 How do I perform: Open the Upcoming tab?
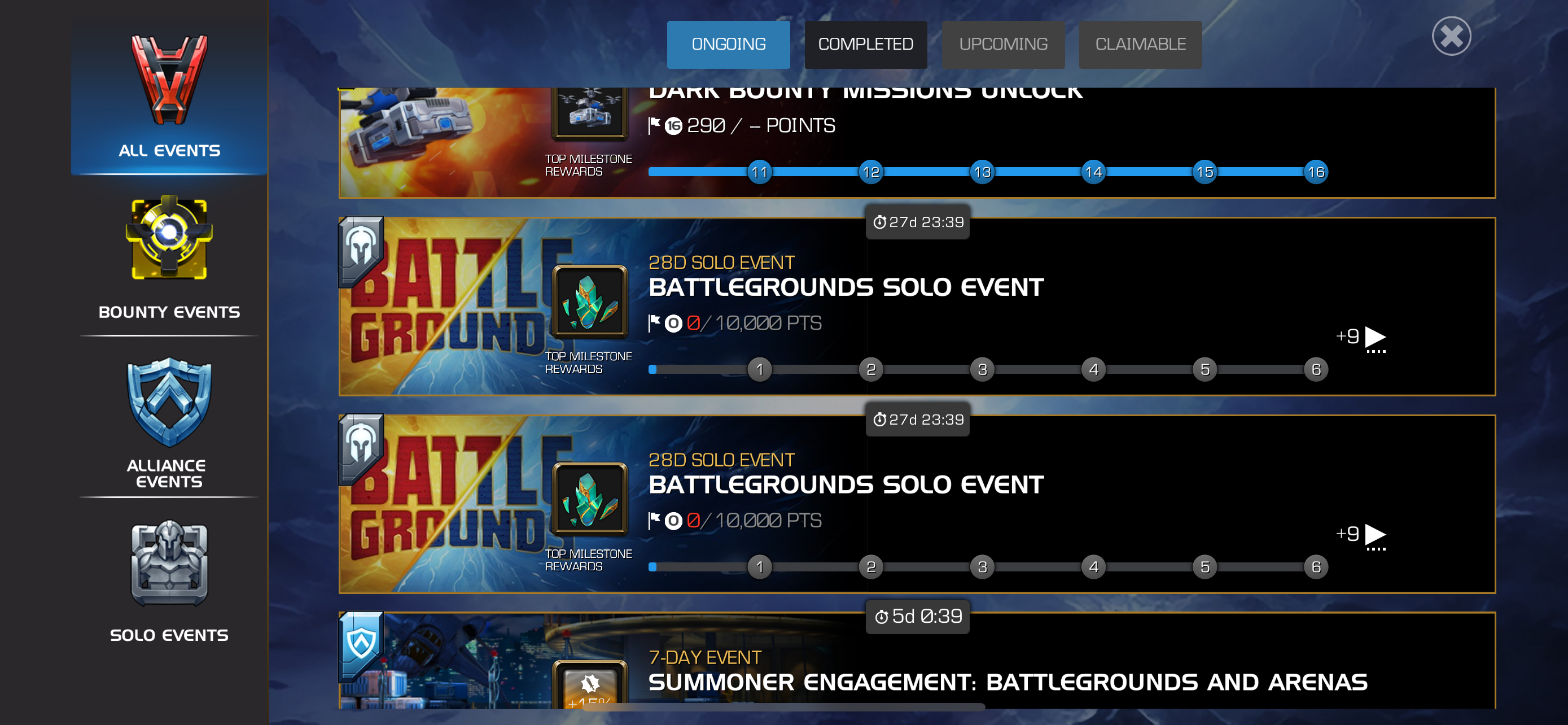coord(1002,45)
